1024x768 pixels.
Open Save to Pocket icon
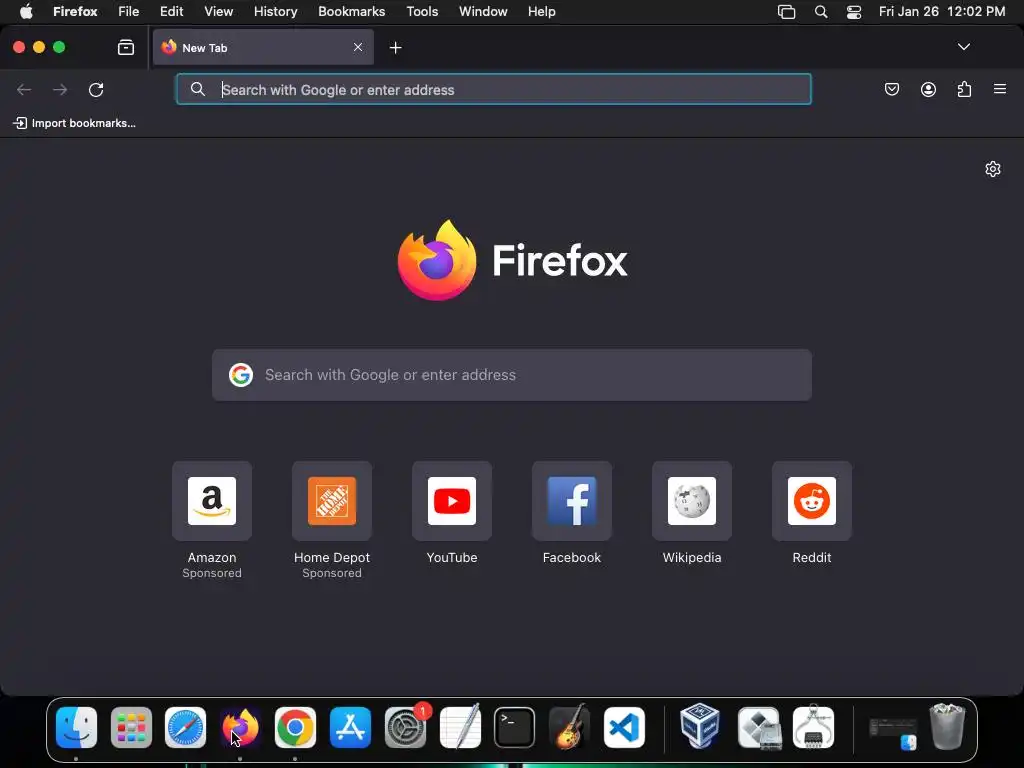pyautogui.click(x=891, y=89)
